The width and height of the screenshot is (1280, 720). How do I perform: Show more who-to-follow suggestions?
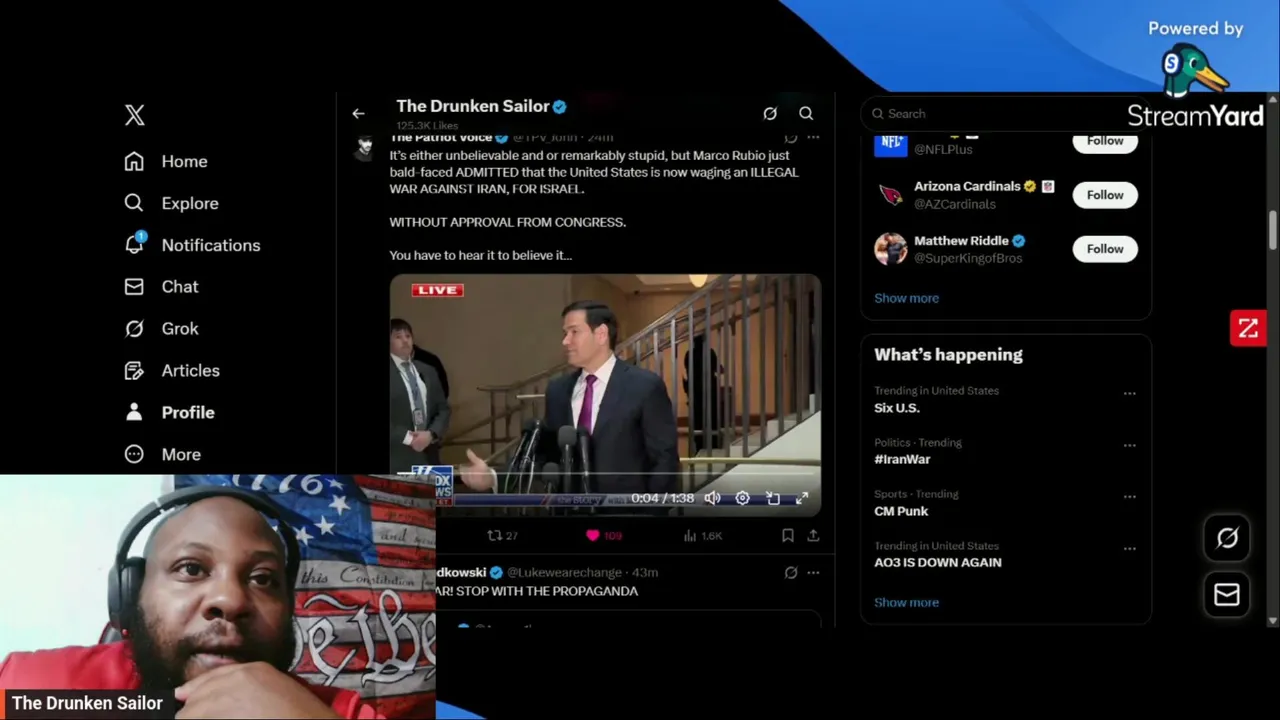click(x=906, y=298)
